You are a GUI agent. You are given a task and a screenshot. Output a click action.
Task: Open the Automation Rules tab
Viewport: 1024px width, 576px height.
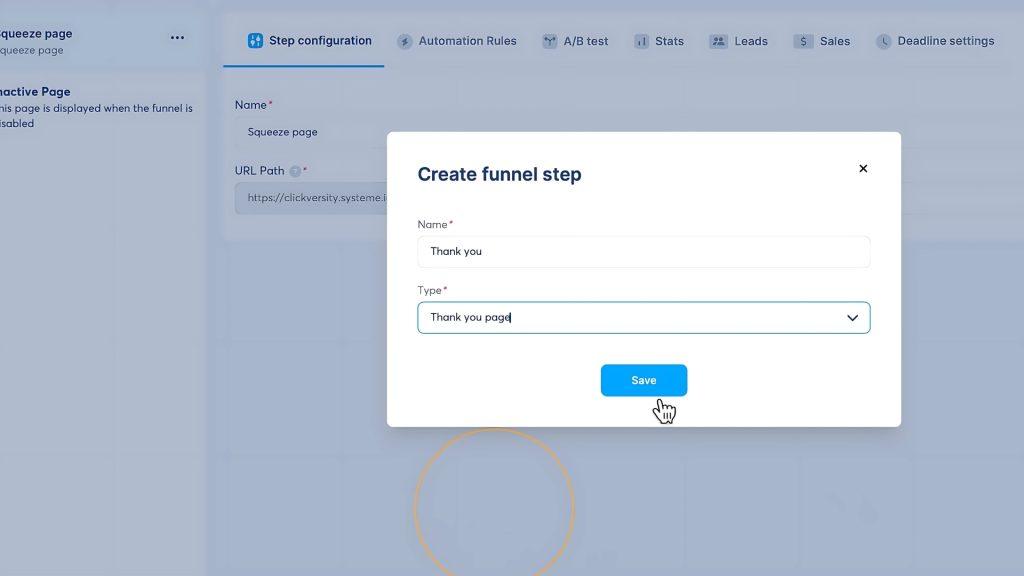(456, 41)
